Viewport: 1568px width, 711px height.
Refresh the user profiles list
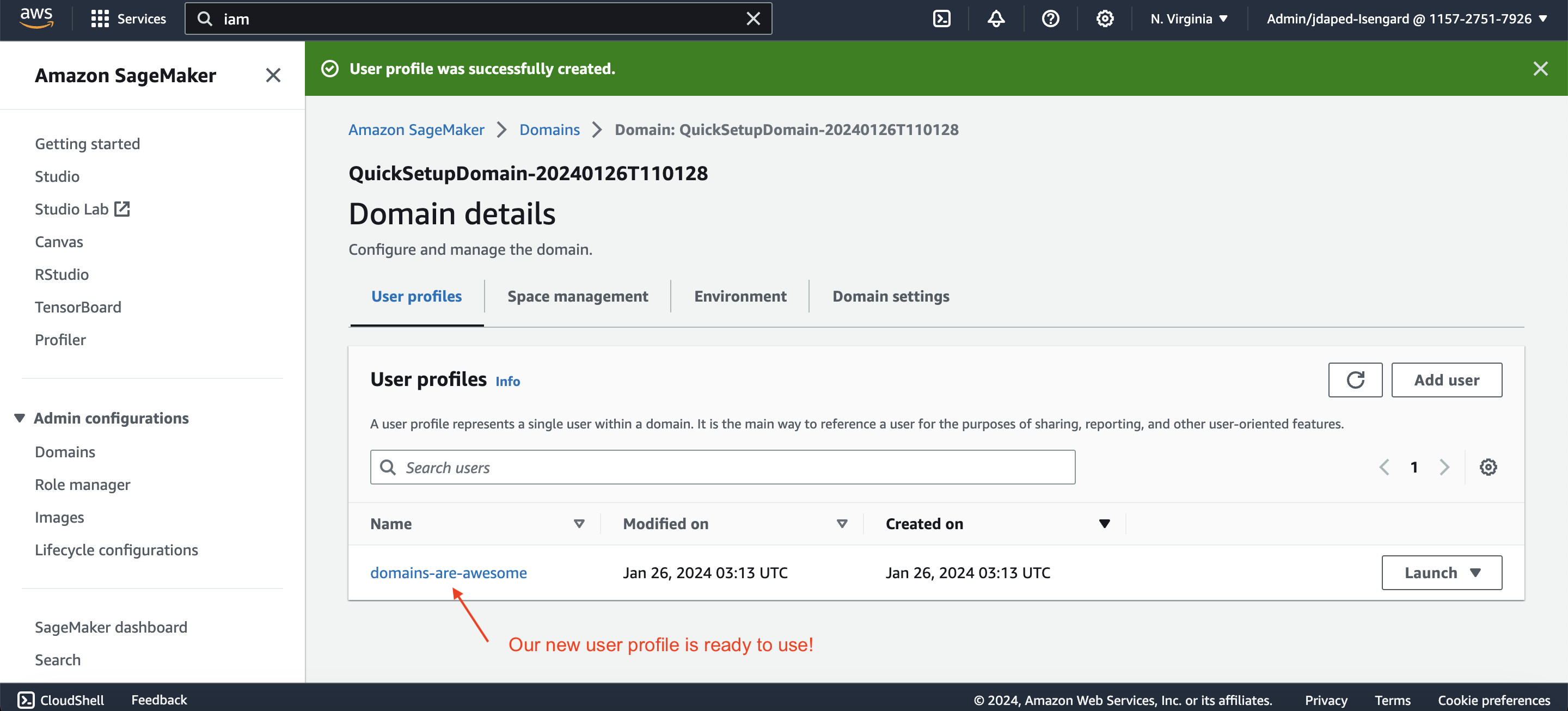click(x=1355, y=380)
